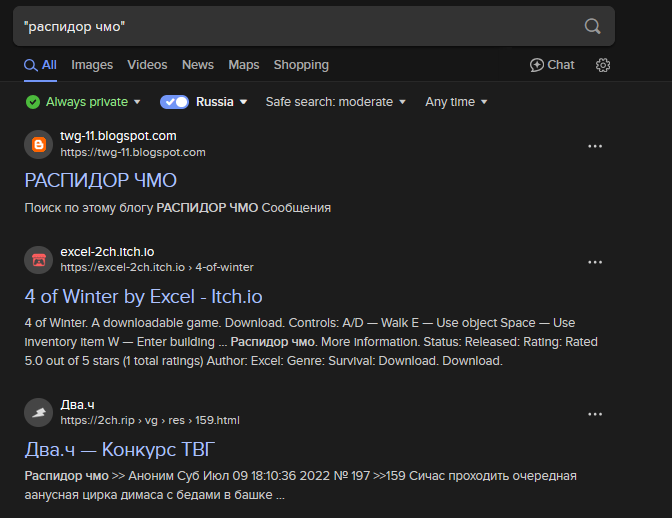The image size is (672, 518).
Task: Switch to the Maps tab
Action: tap(243, 65)
